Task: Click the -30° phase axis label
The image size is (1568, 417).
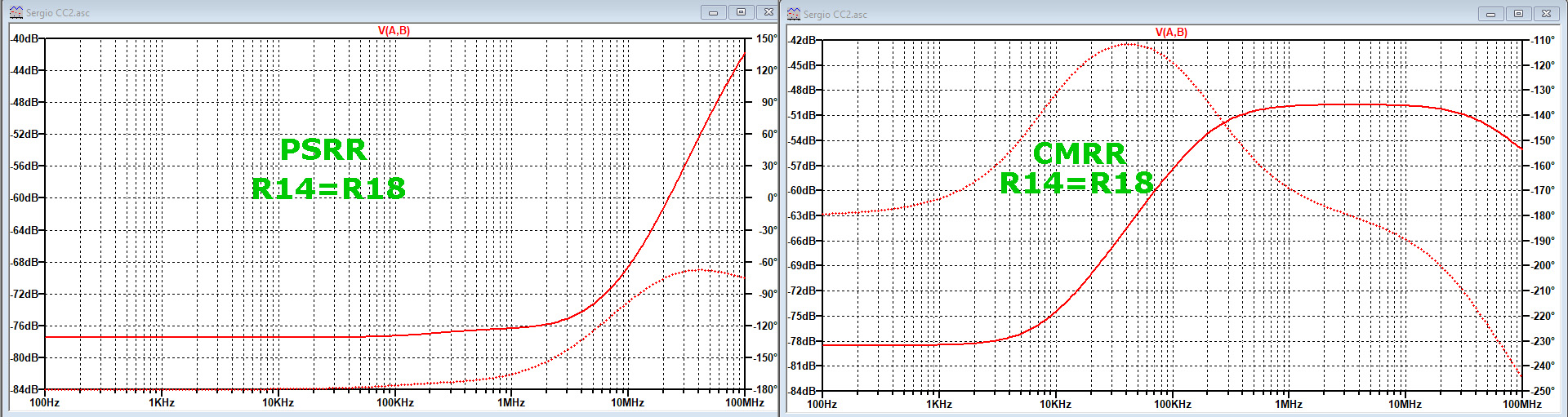Action: tap(768, 230)
